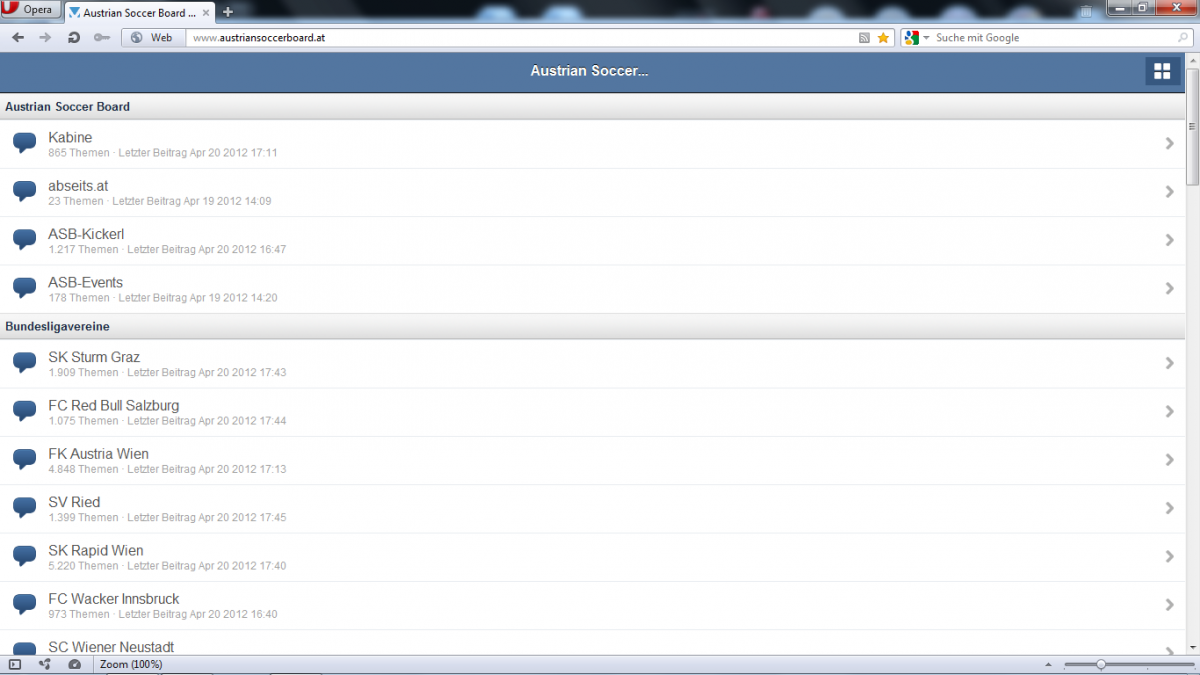
Task: Click the chevron on the SV Ried row
Action: click(x=1169, y=508)
